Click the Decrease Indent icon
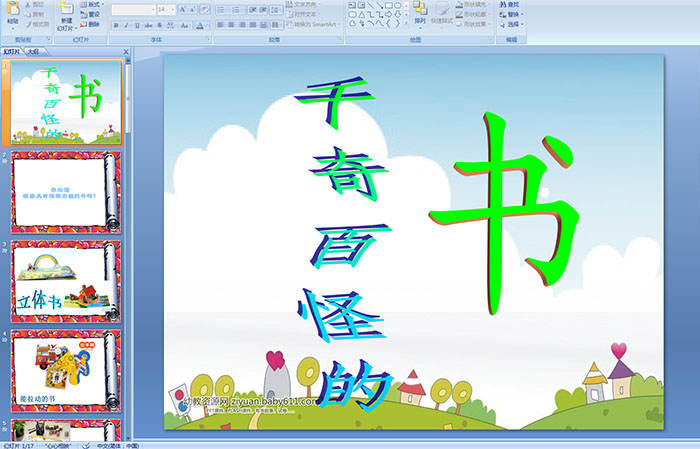This screenshot has width=700, height=449. [x=253, y=9]
